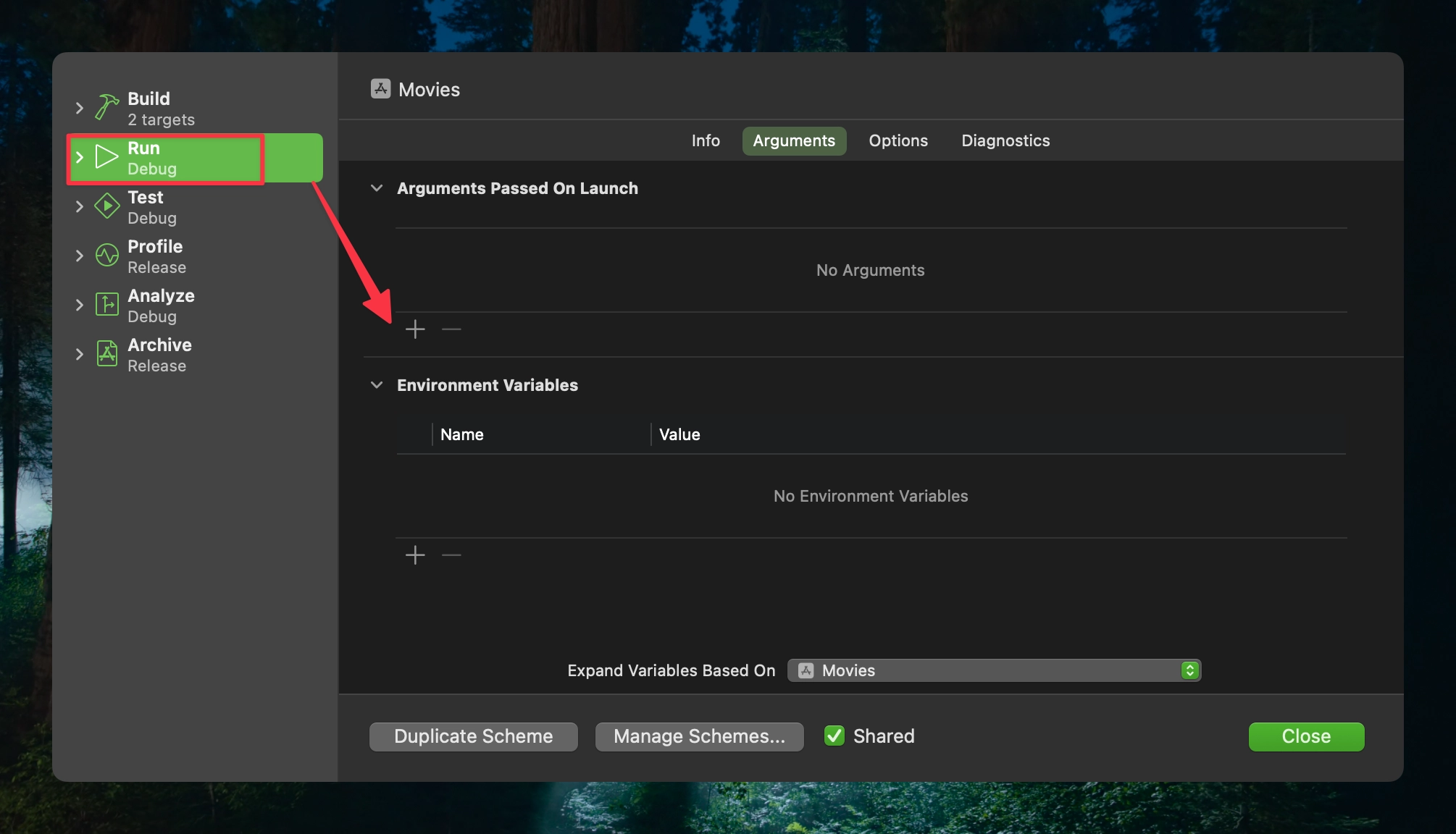
Task: Select the Archive icon in sidebar
Action: [x=107, y=354]
